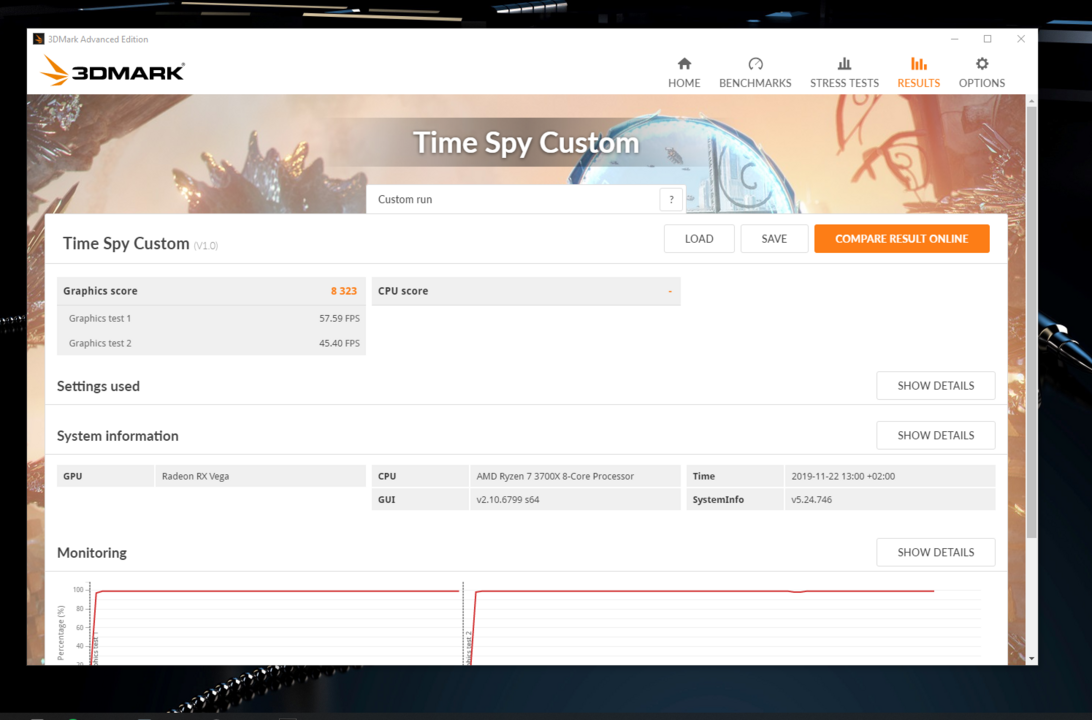Open the Stress Tests tab

844,72
